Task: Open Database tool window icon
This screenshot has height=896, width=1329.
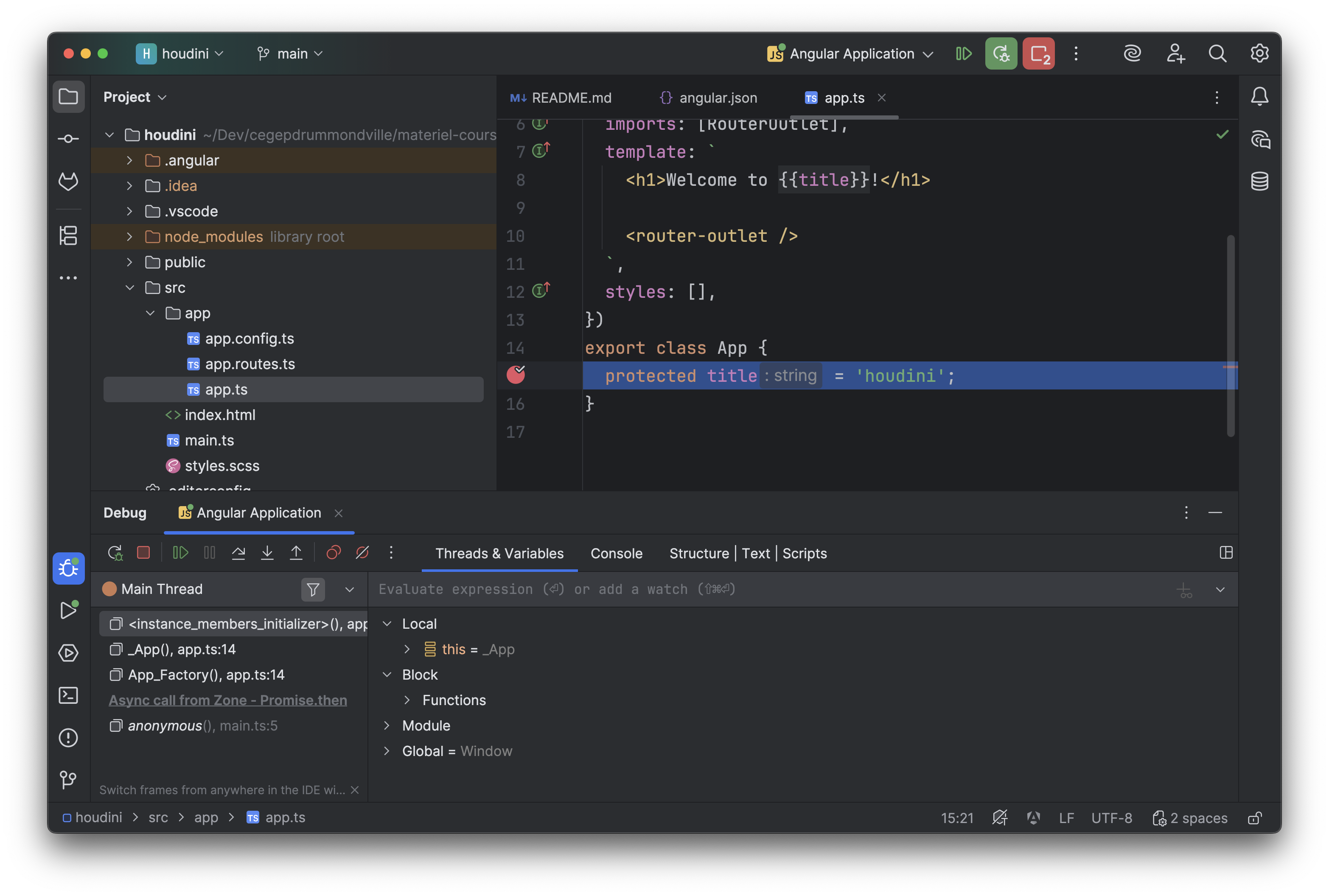Action: click(x=1259, y=181)
